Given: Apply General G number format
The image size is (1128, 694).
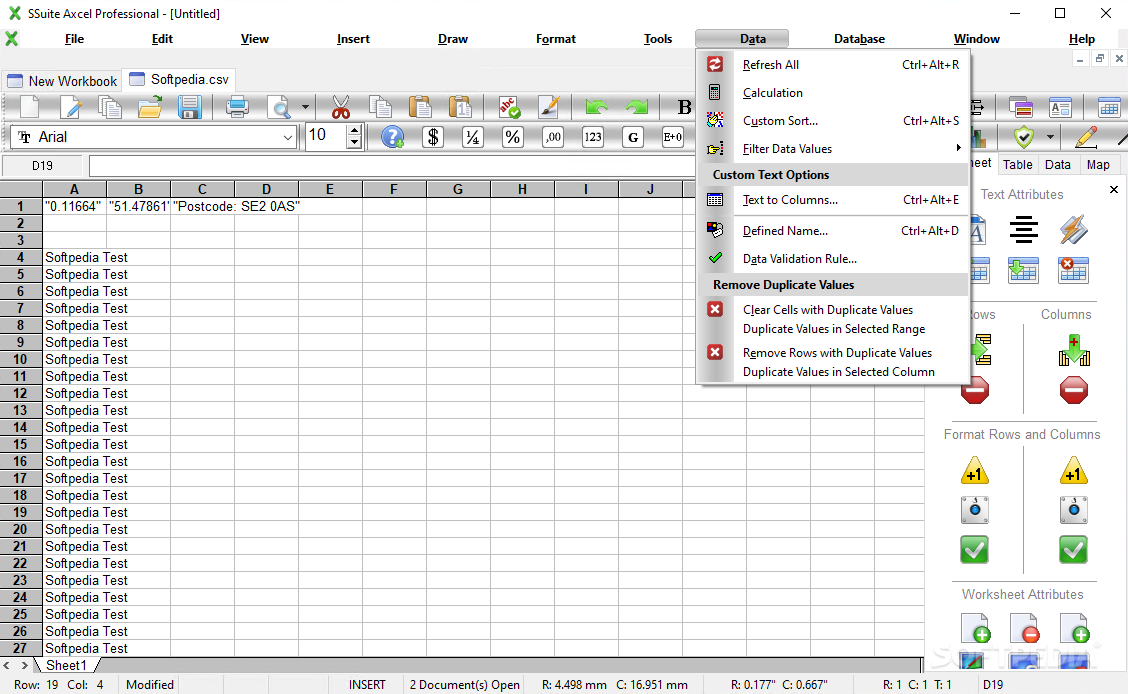Looking at the screenshot, I should point(633,137).
